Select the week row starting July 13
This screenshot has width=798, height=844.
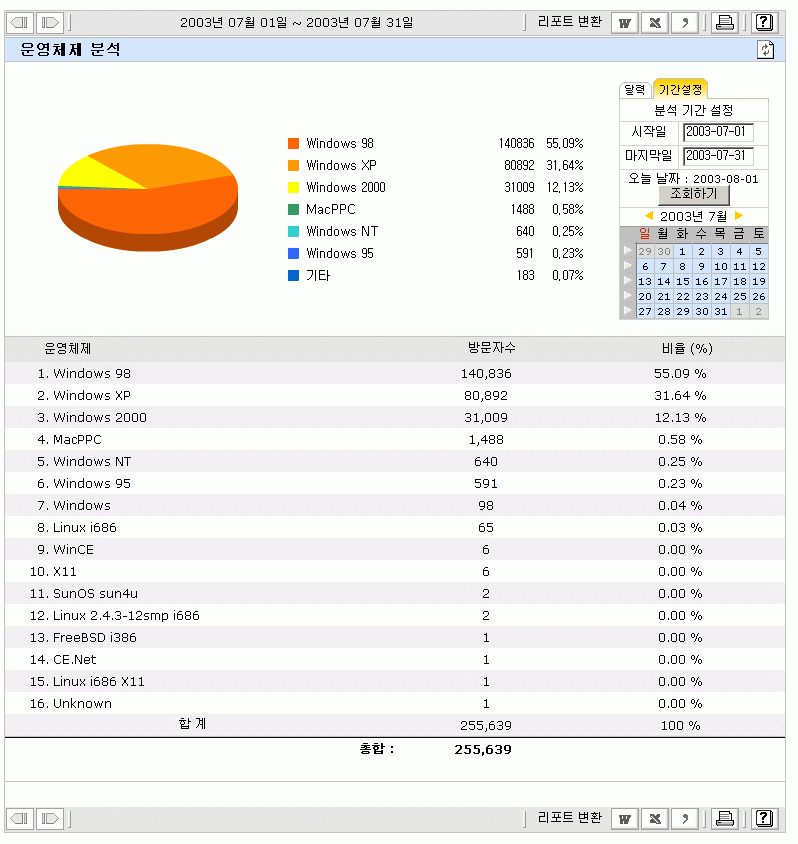pyautogui.click(x=627, y=281)
